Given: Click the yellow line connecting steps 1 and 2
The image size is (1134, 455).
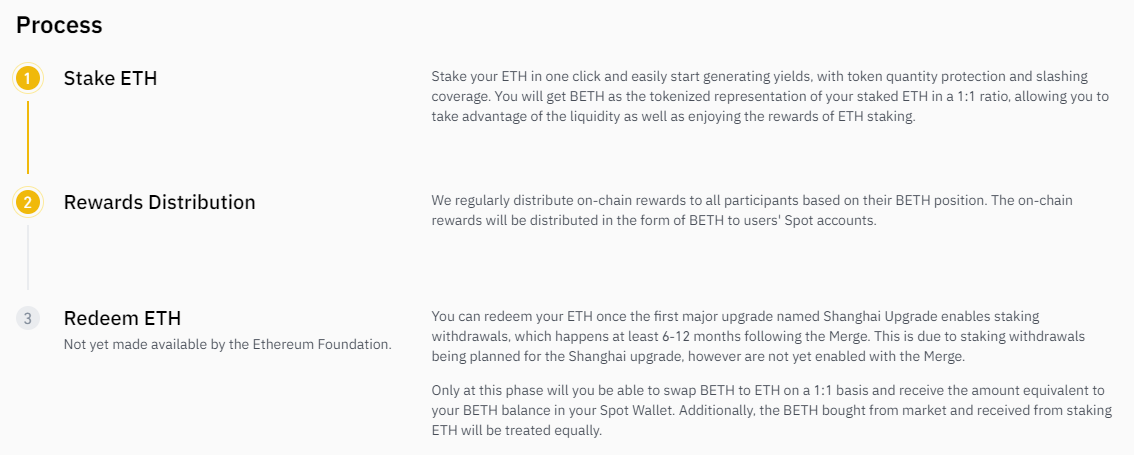Looking at the screenshot, I should [x=28, y=138].
